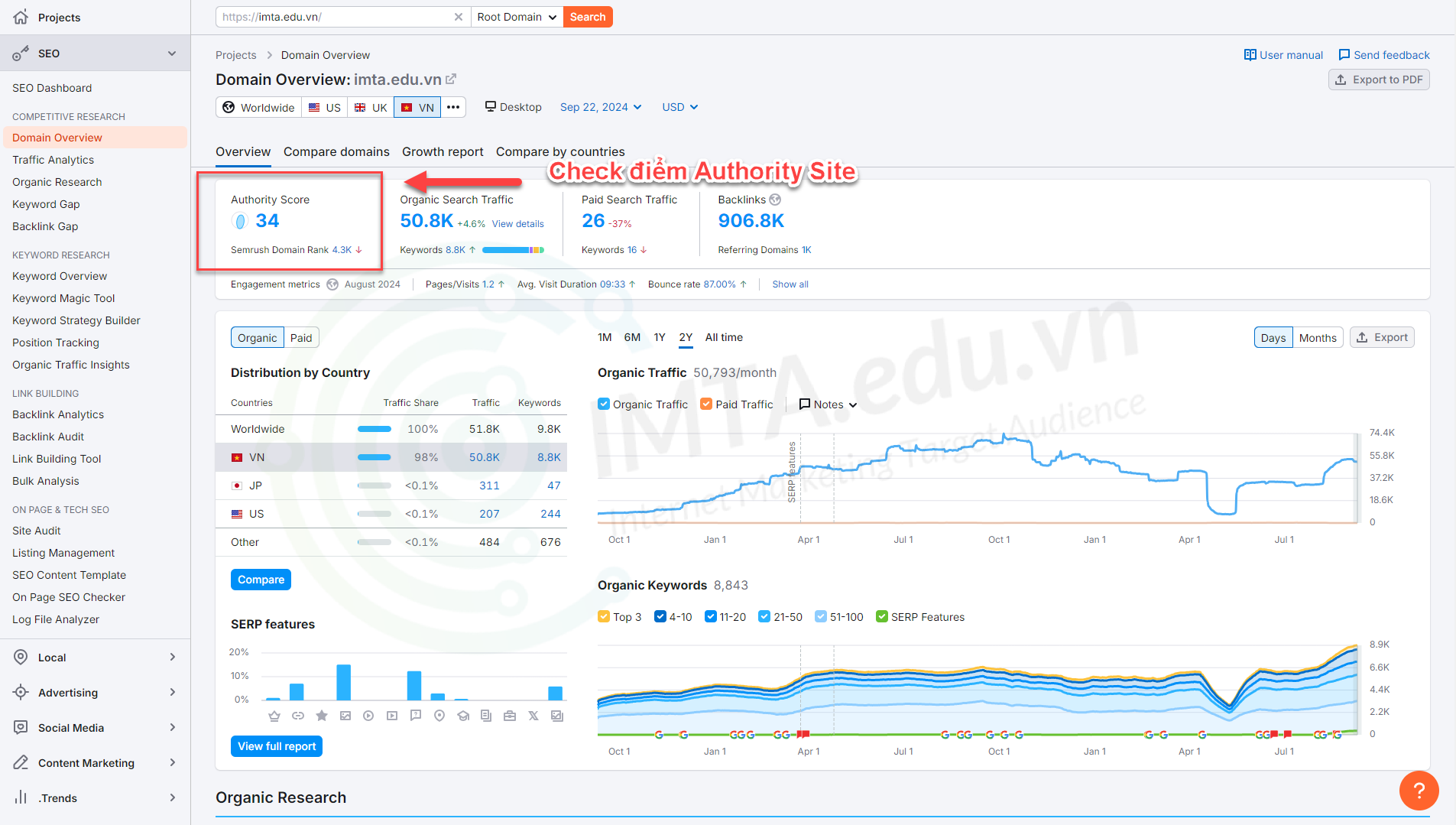1456x825 pixels.
Task: Click the VN traffic share bar
Action: point(375,457)
